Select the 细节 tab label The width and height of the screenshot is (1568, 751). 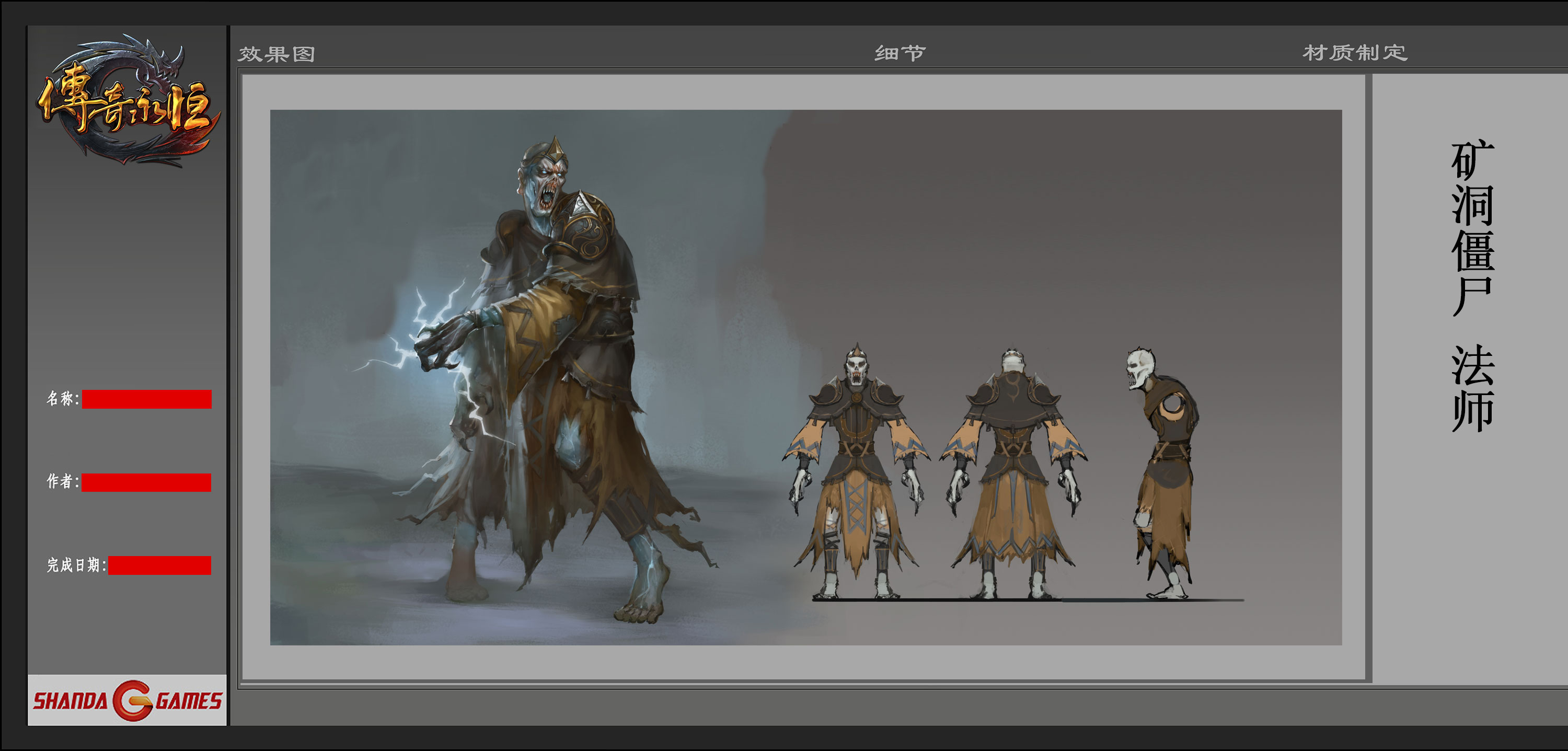click(900, 53)
